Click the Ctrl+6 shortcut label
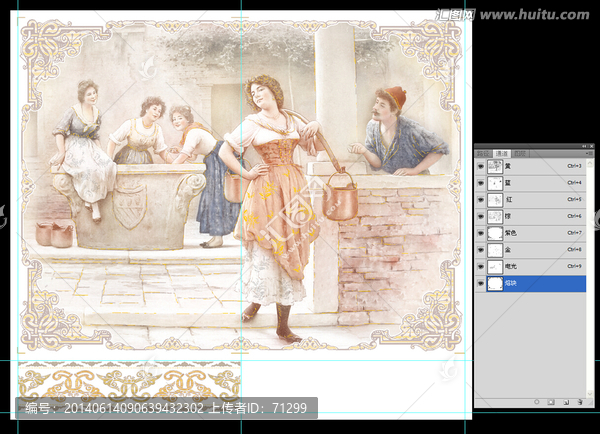600x434 pixels. click(x=574, y=216)
